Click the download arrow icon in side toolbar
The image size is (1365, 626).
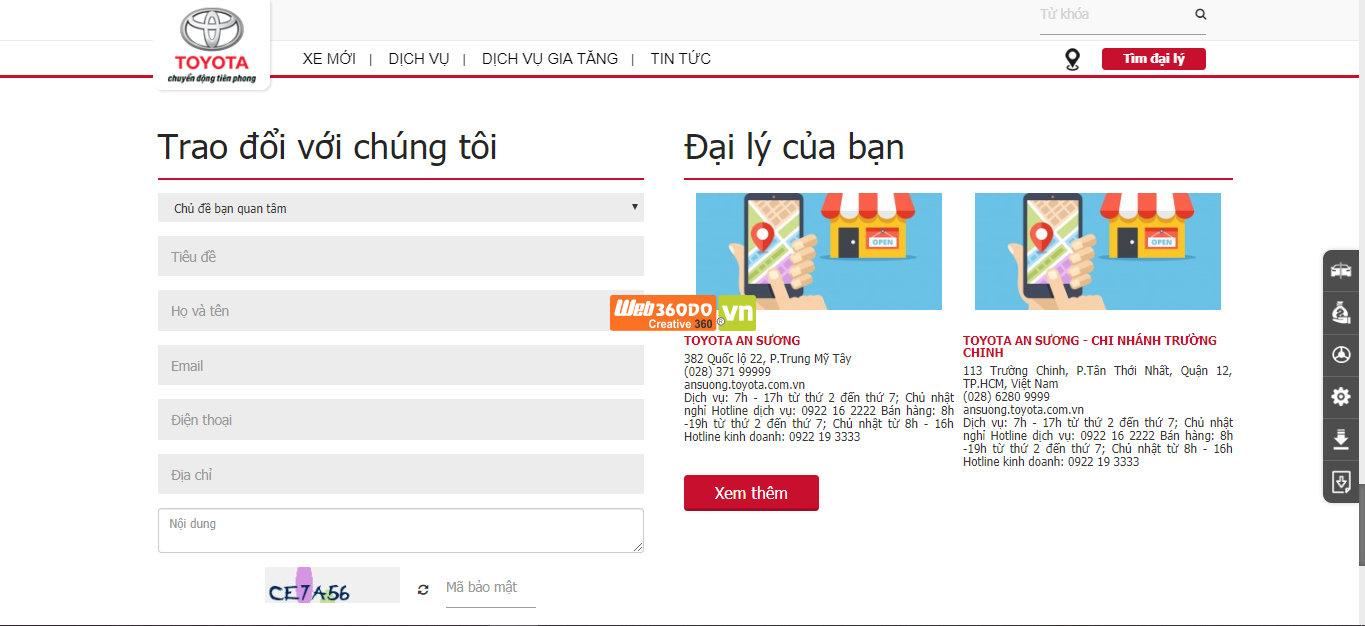tap(1341, 439)
